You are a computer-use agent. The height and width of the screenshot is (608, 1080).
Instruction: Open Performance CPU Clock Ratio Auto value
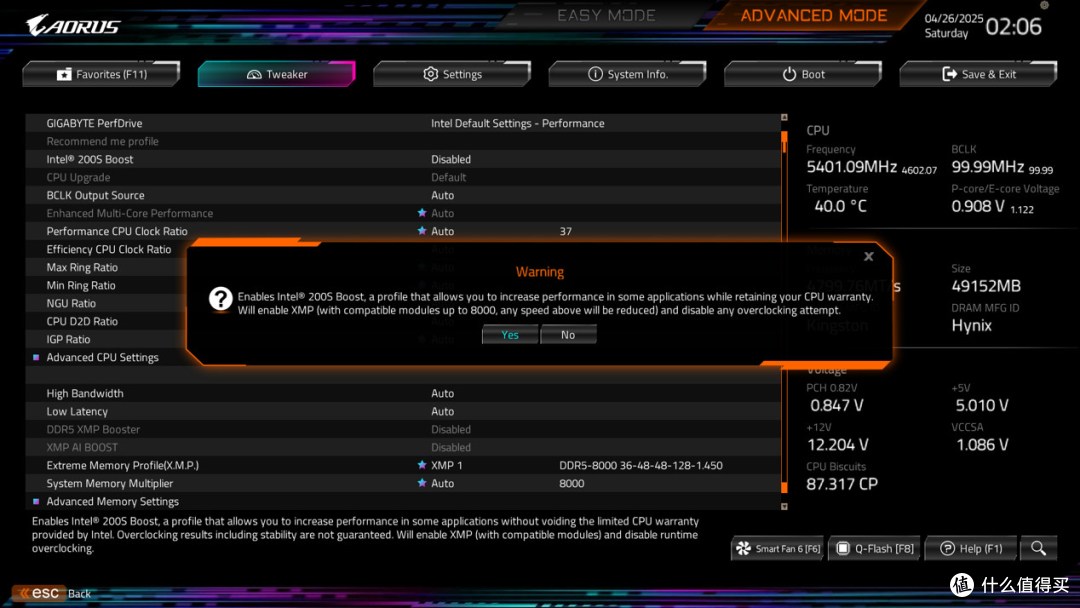(x=442, y=231)
